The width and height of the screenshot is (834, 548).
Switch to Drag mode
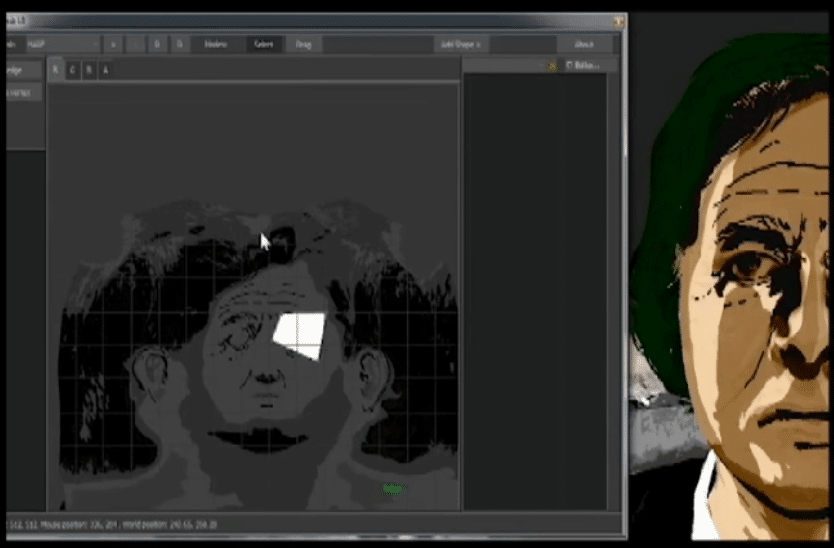(x=303, y=44)
